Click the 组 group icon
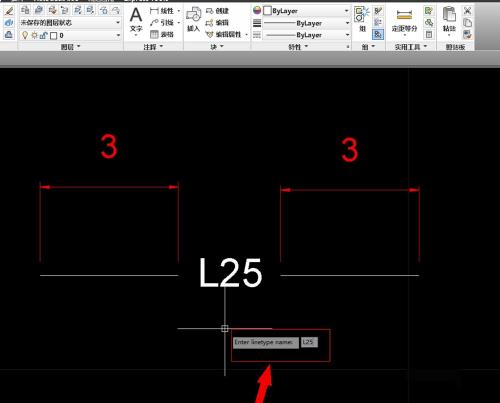The image size is (500, 403). pyautogui.click(x=362, y=19)
